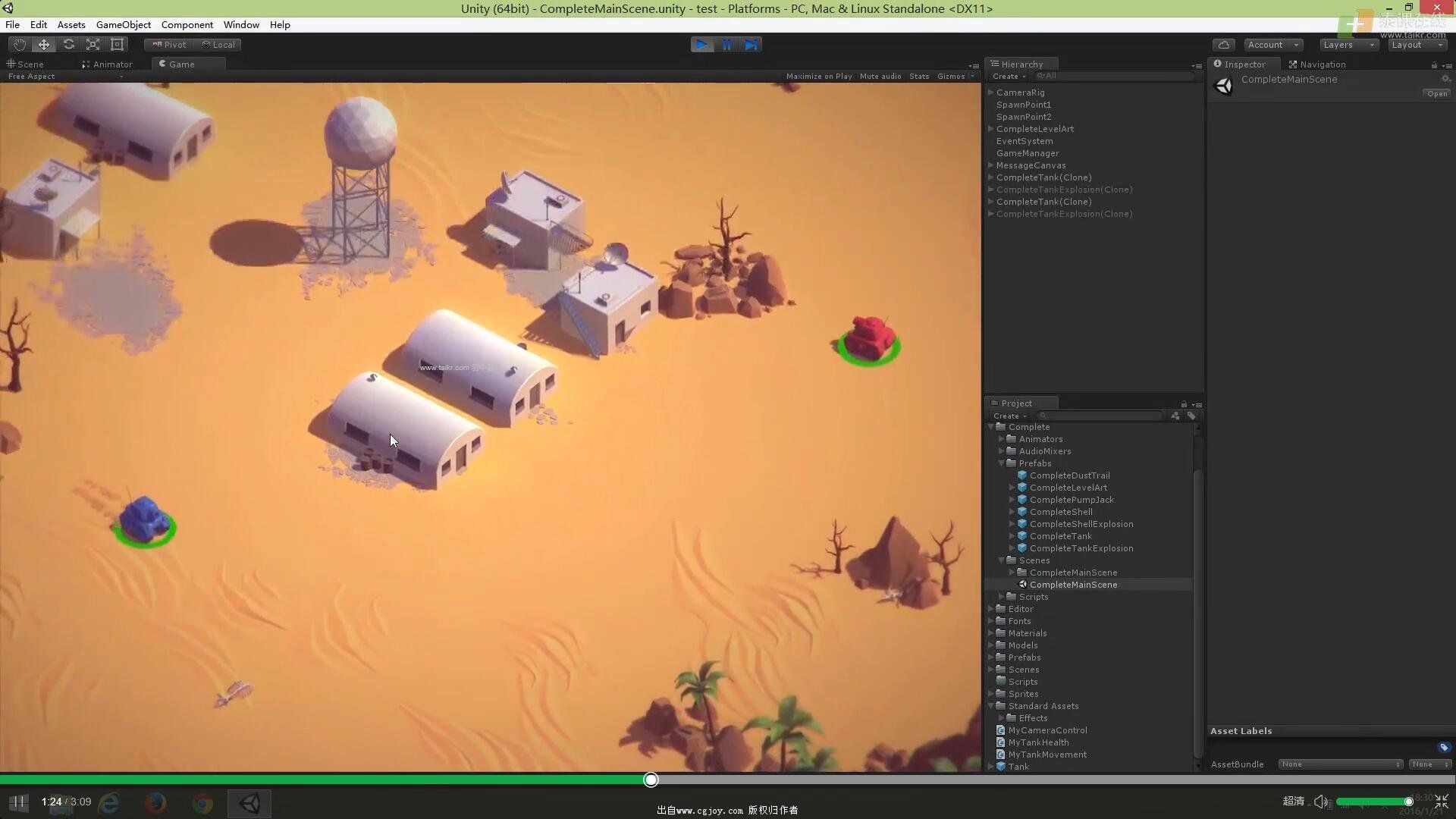
Task: Click Asset Labels tag icon
Action: point(1444,748)
